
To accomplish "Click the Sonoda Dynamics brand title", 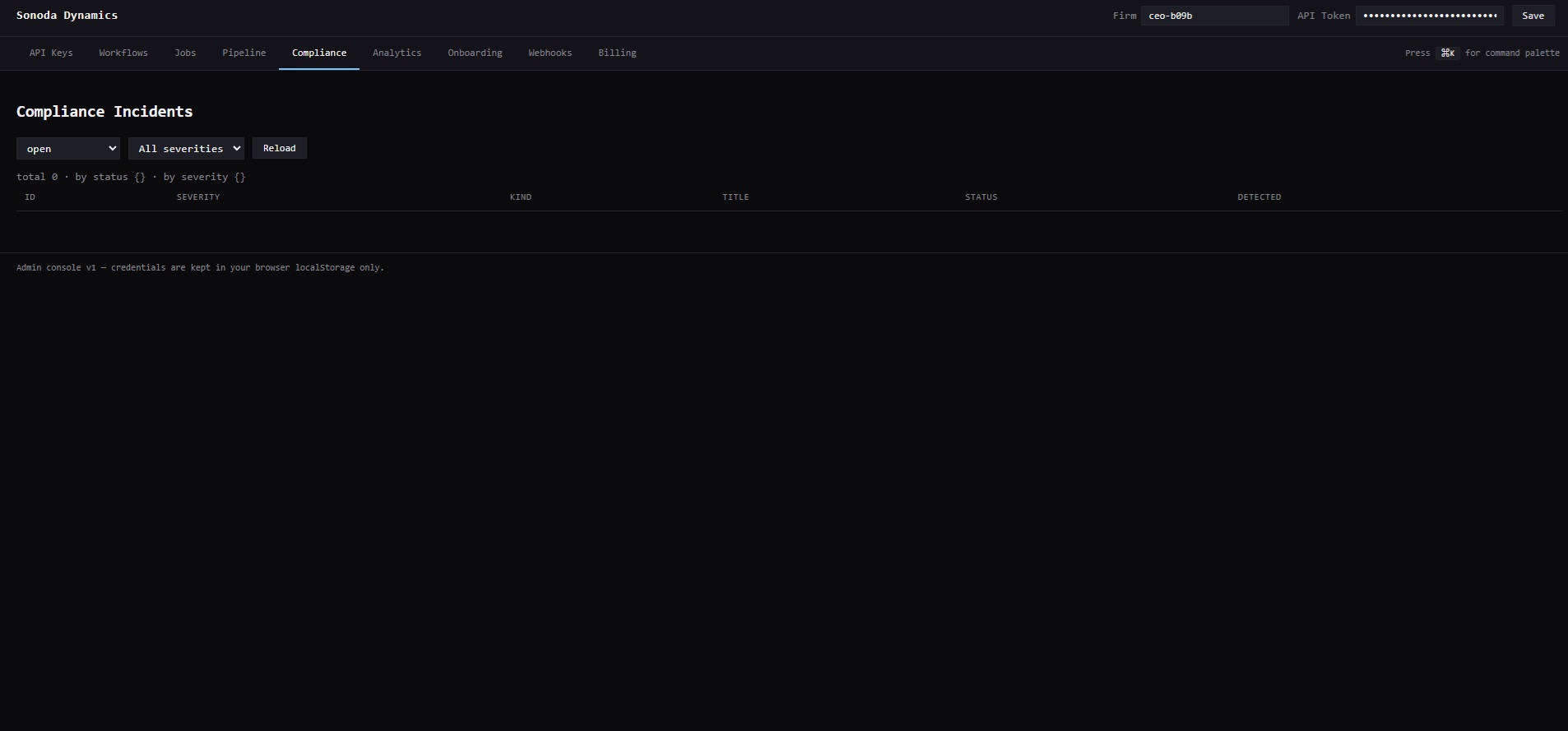I will point(67,15).
